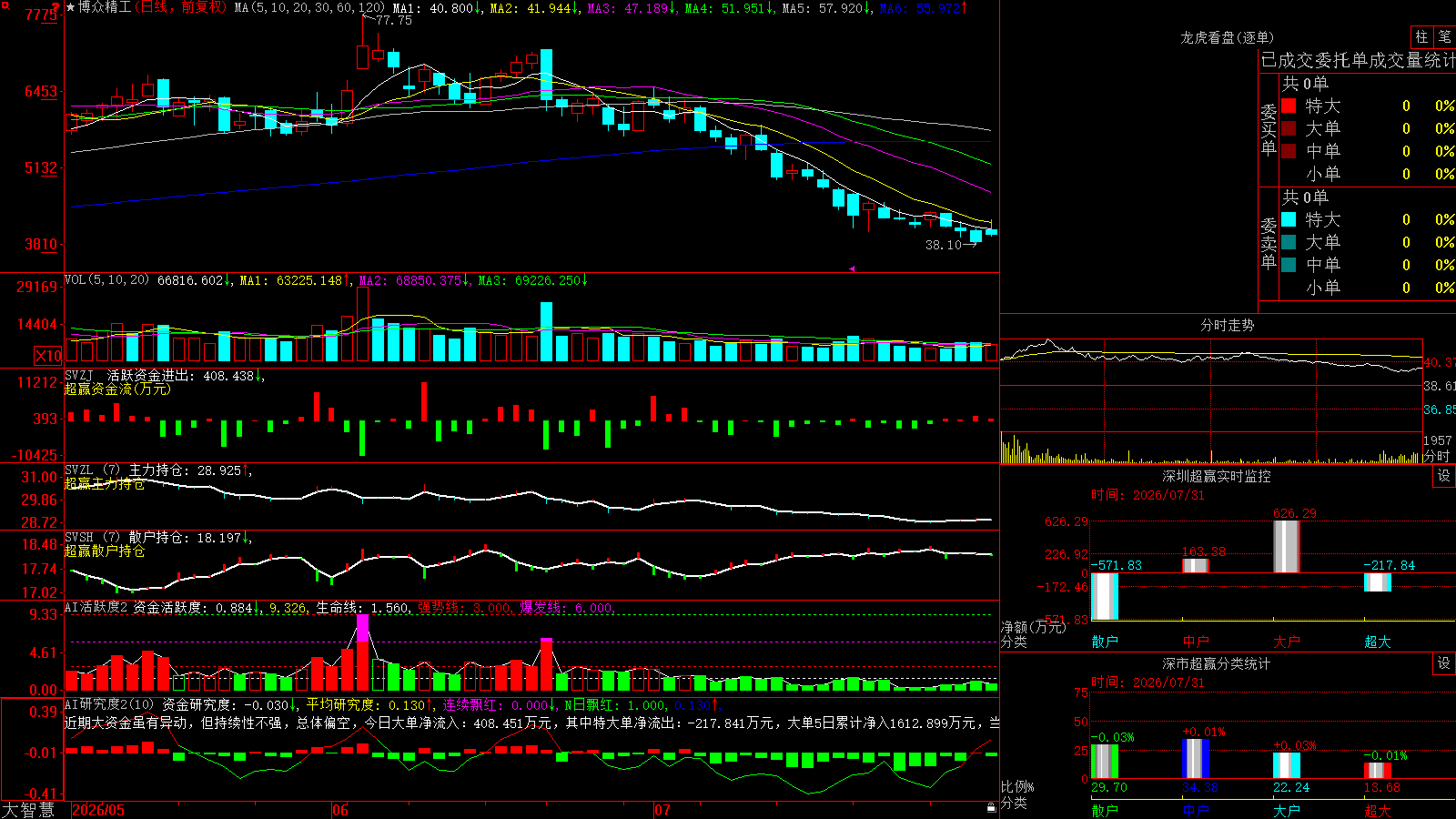Switch to 笔 tick view
Screen dimensions: 1456x819
1444,36
